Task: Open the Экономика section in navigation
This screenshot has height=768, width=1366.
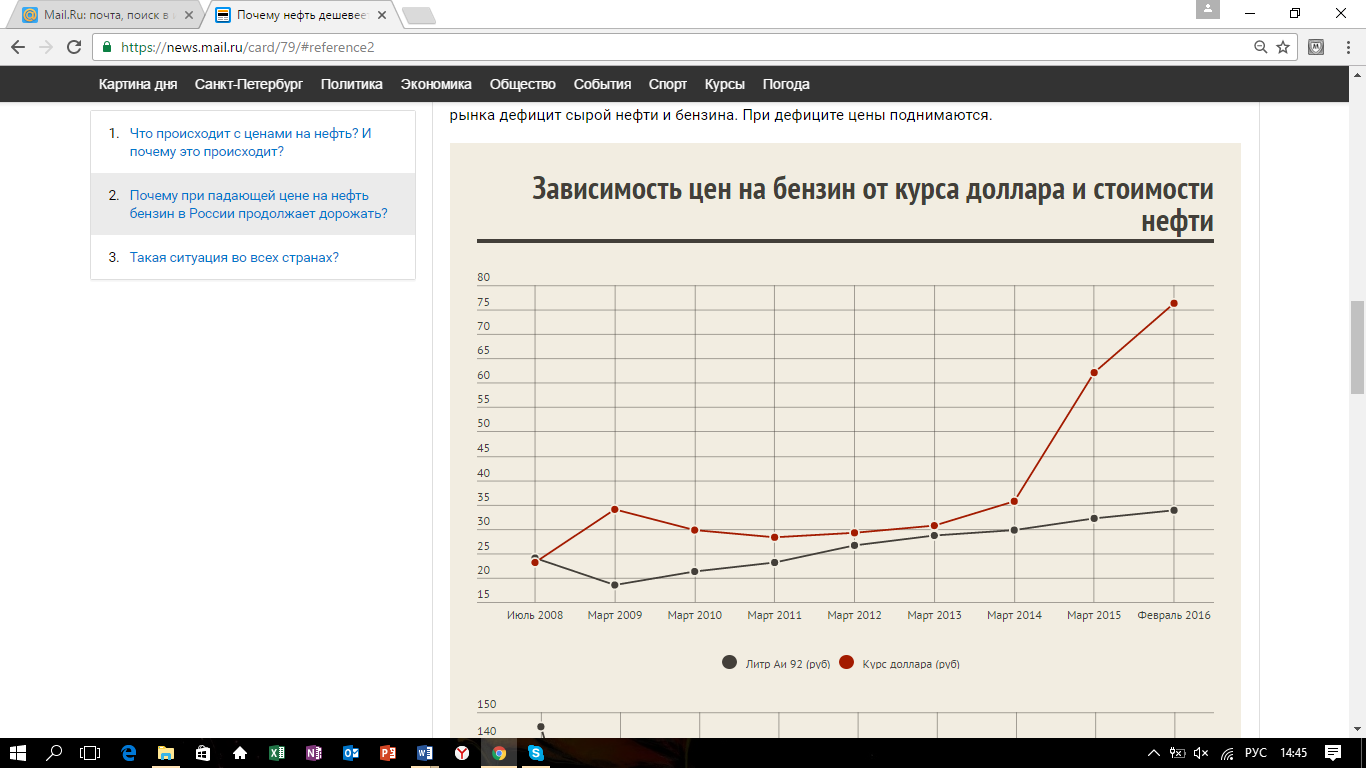Action: (435, 84)
